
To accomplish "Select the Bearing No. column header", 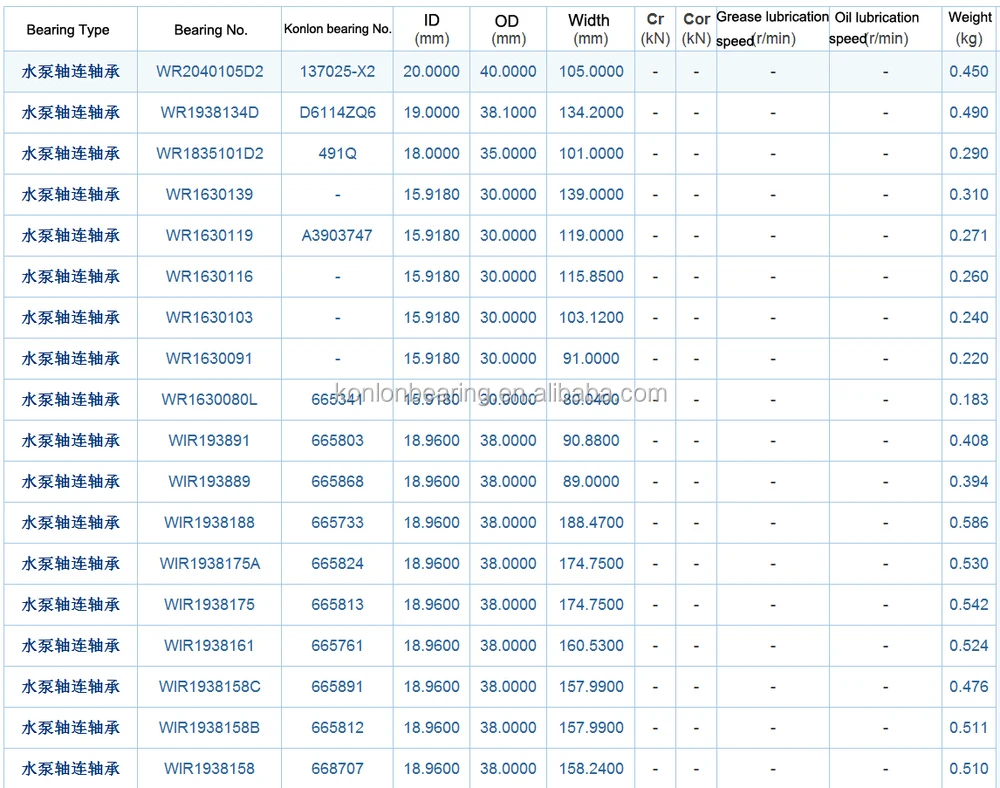I will tap(210, 30).
